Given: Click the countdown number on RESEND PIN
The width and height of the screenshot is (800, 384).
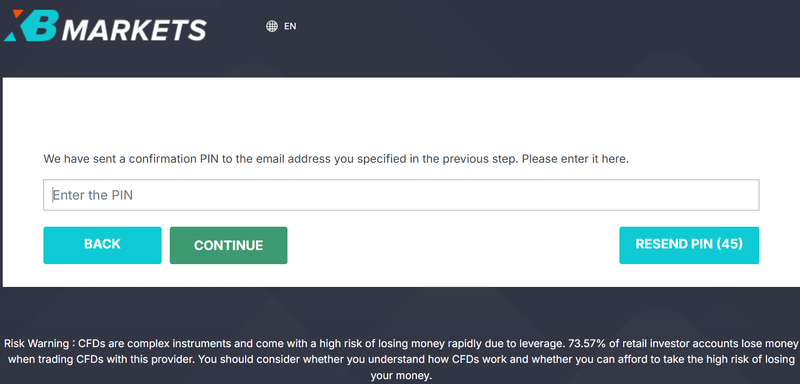Looking at the screenshot, I should click(x=729, y=244).
